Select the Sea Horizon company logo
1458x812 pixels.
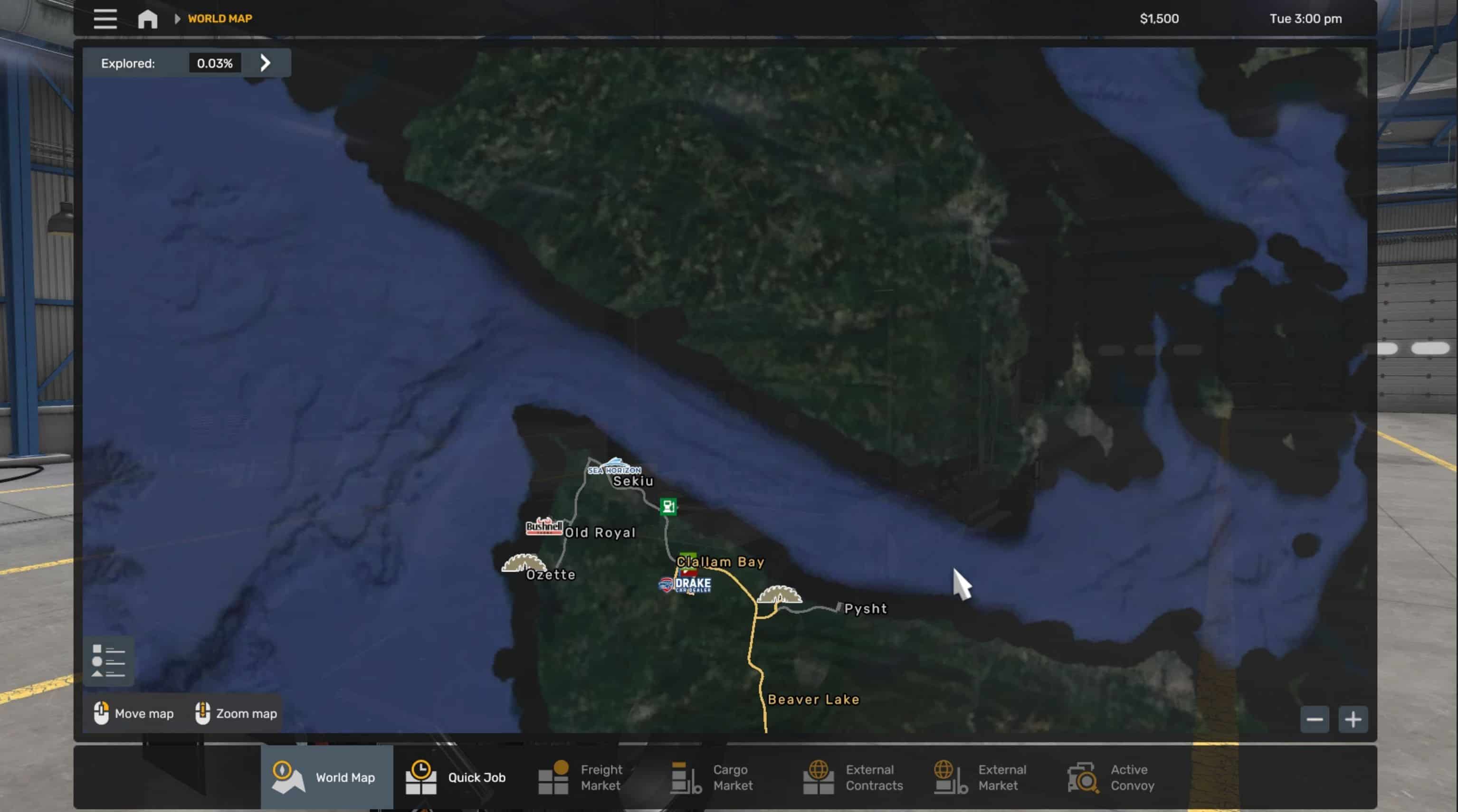click(x=614, y=467)
